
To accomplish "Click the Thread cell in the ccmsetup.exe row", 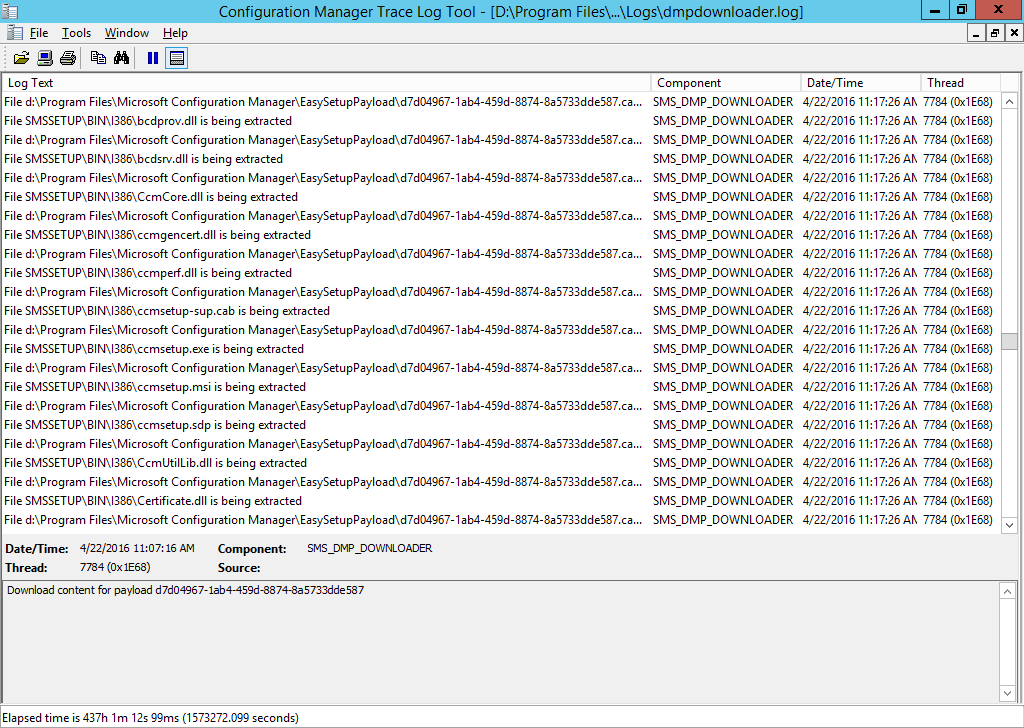I will (958, 349).
